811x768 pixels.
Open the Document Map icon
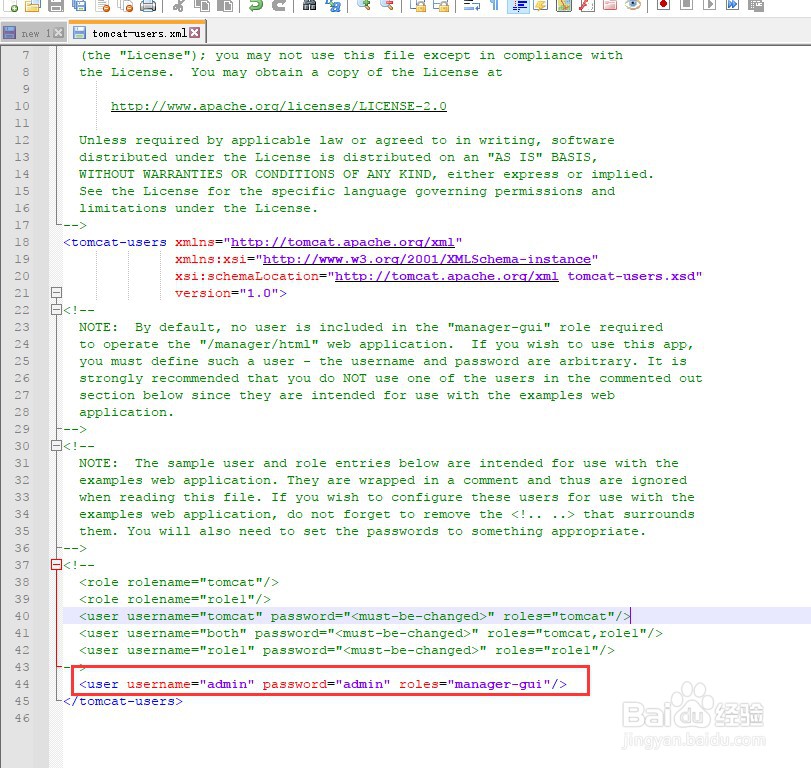(564, 5)
